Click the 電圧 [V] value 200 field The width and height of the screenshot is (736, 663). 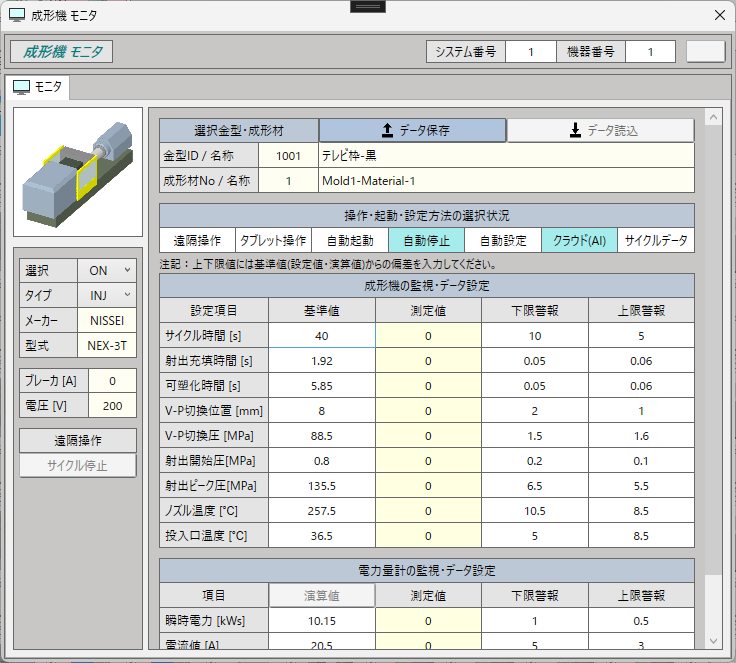tap(112, 406)
